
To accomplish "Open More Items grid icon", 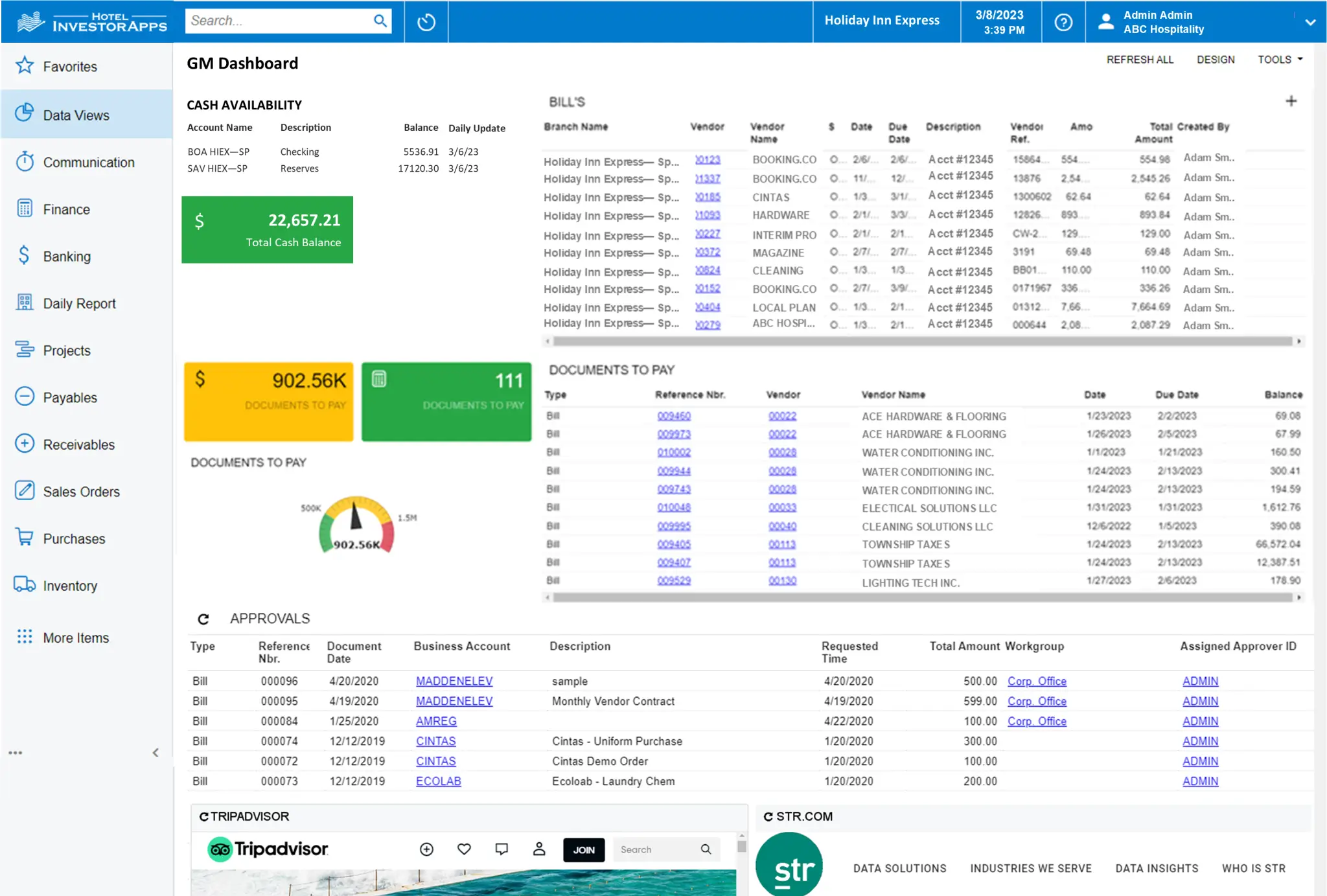I will click(25, 637).
